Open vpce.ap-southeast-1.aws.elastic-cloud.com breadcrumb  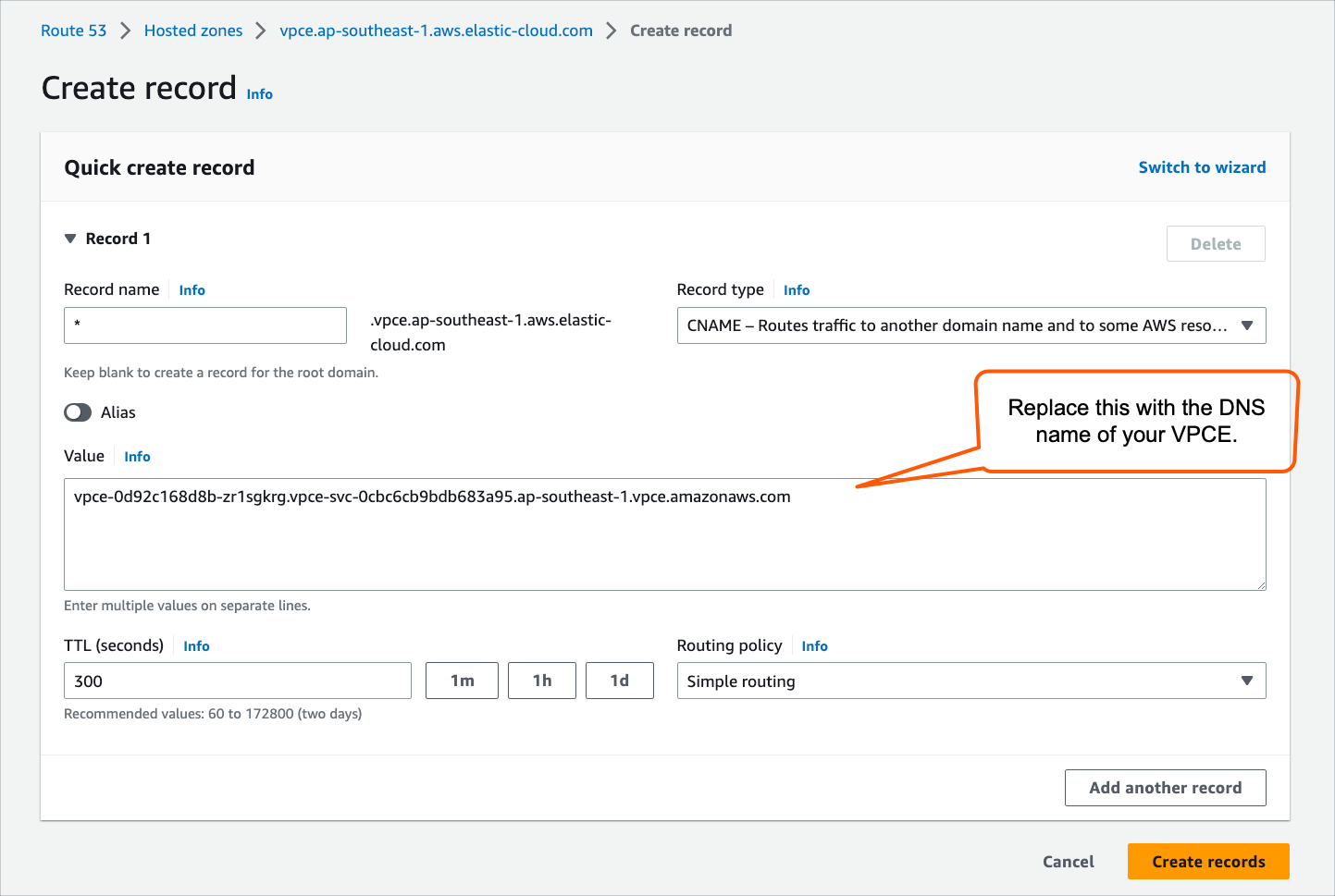(436, 31)
